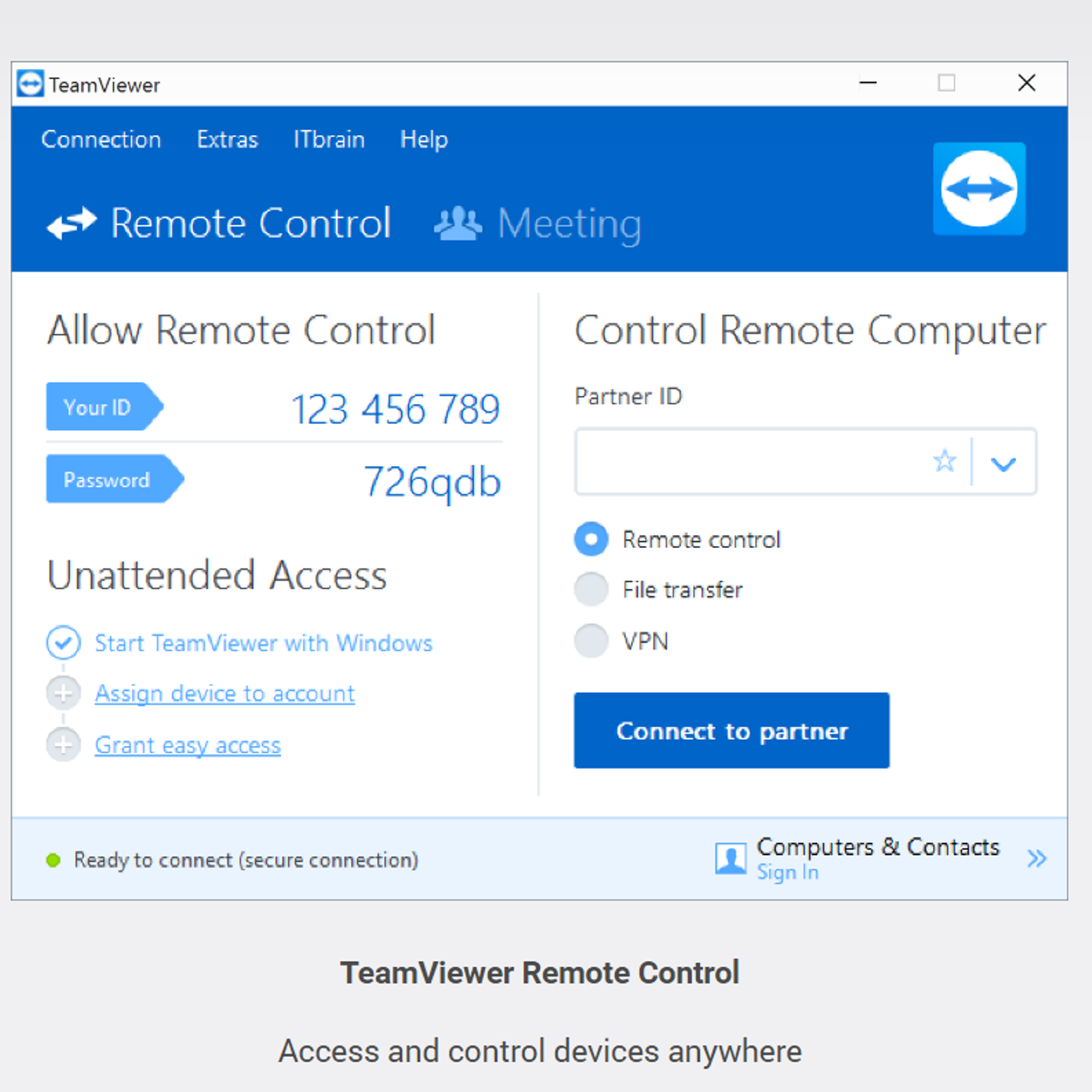Click the Connect to partner button
Image resolution: width=1092 pixels, height=1092 pixels.
click(732, 730)
